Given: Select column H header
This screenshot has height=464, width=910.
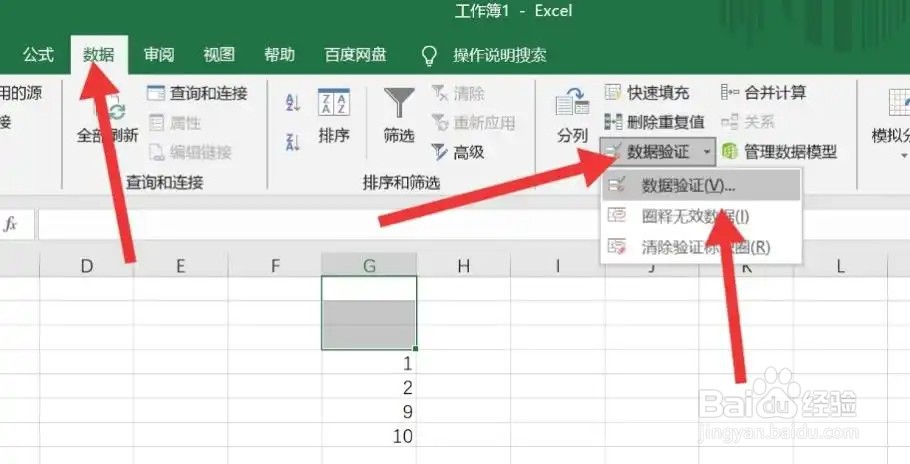Looking at the screenshot, I should pos(463,266).
